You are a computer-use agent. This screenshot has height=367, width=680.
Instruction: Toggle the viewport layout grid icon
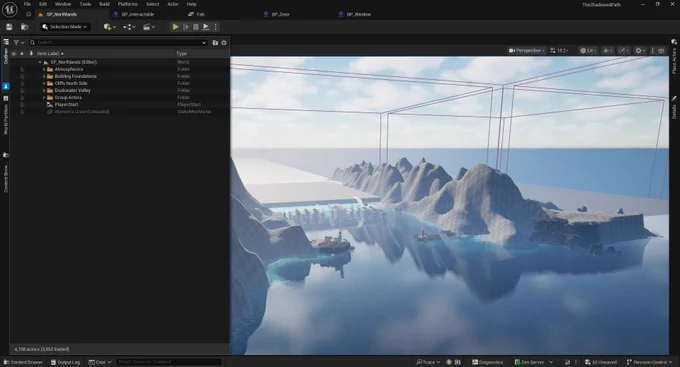(661, 51)
